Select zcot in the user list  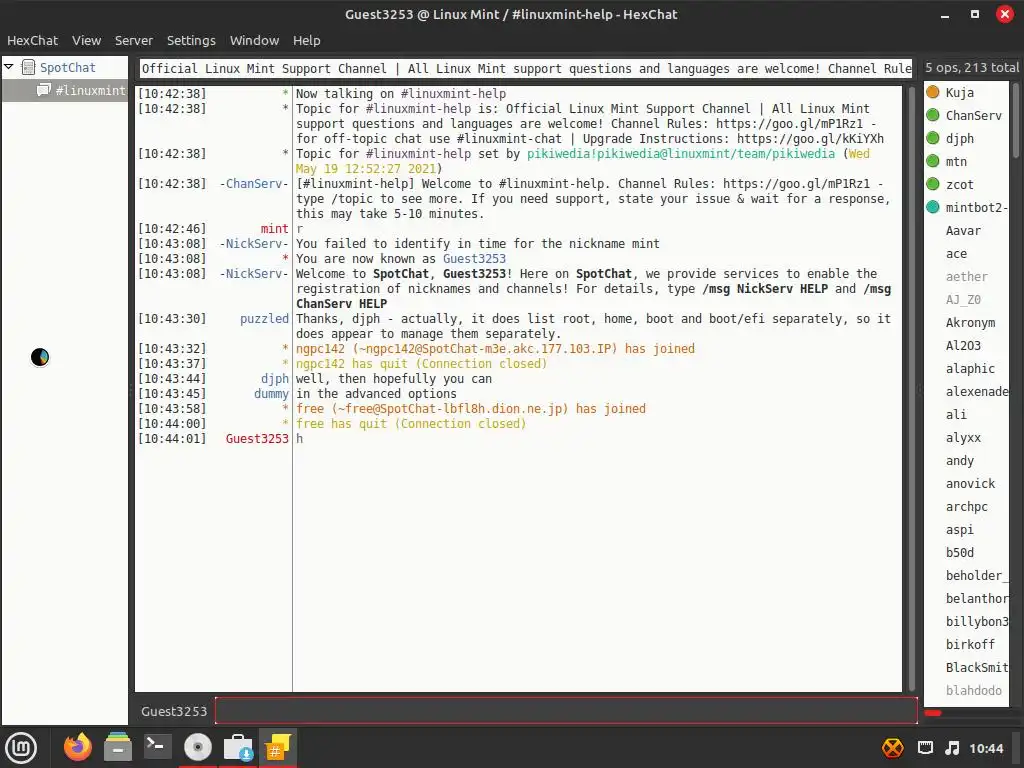point(959,185)
